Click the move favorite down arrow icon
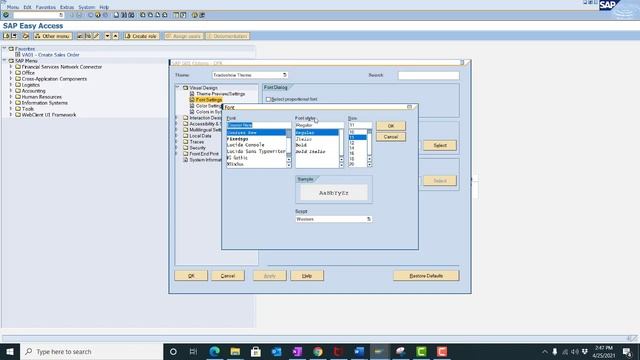The height and width of the screenshot is (360, 640). coord(107,36)
